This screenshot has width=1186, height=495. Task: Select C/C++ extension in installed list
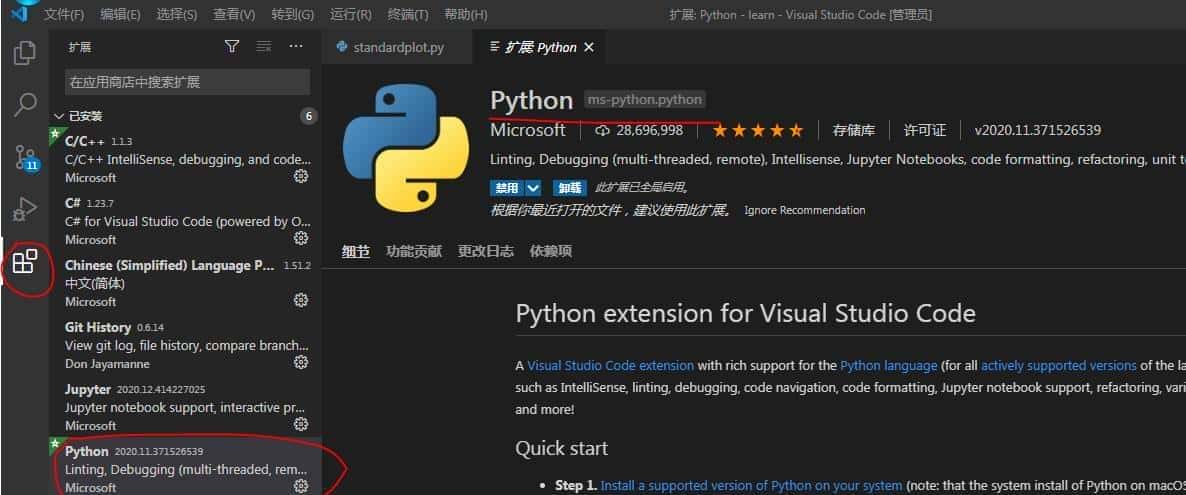pos(185,158)
